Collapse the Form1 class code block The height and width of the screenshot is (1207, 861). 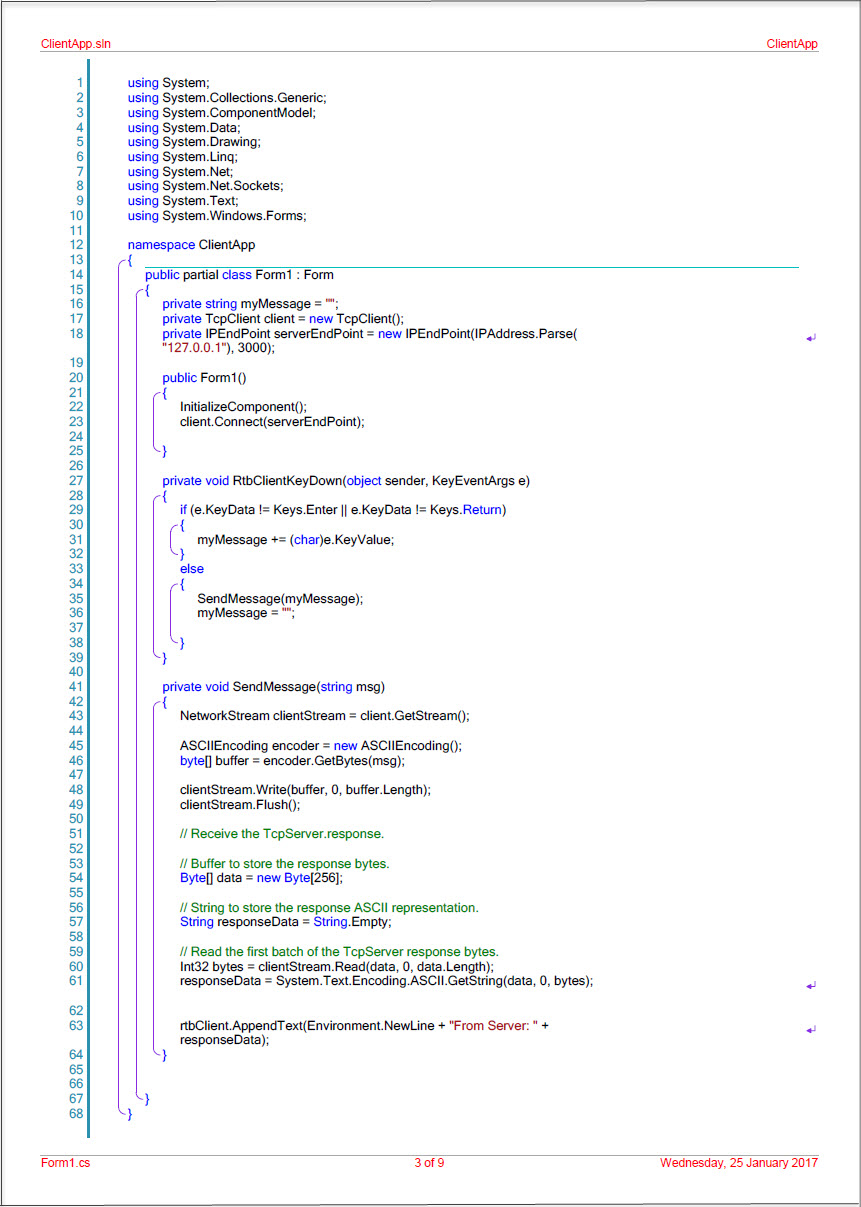(146, 289)
